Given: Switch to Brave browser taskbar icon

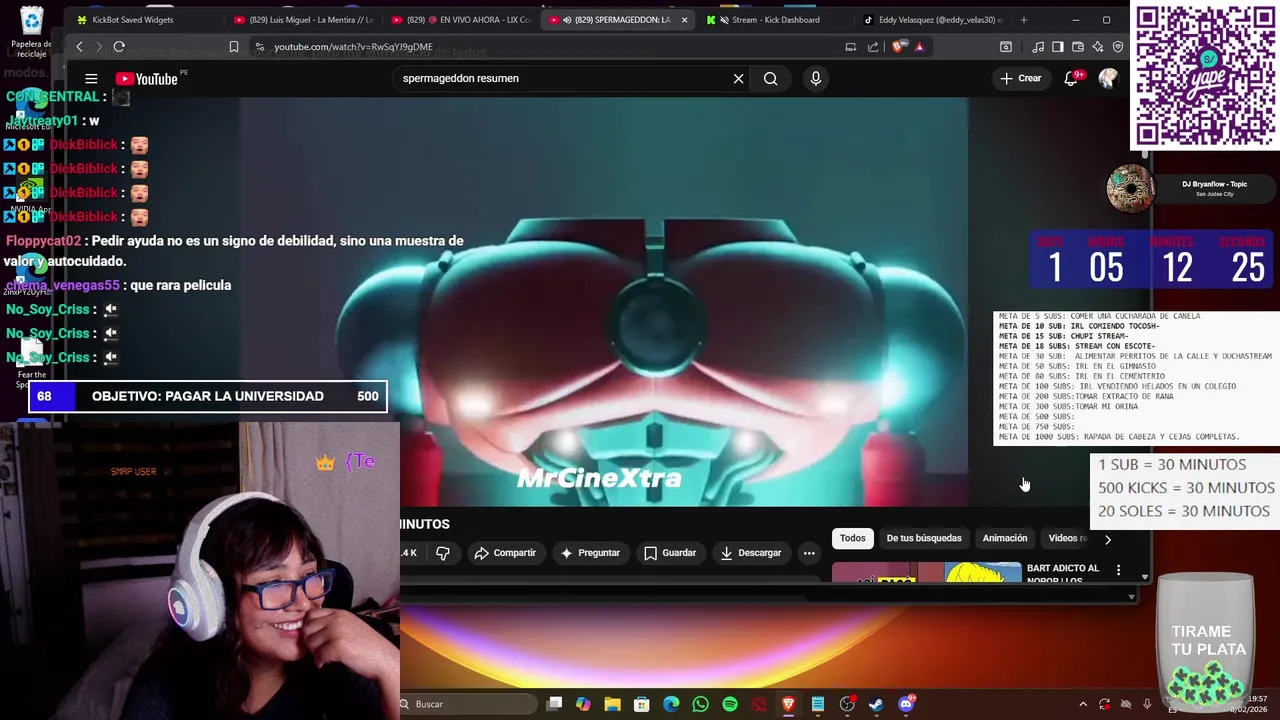Looking at the screenshot, I should 788,704.
